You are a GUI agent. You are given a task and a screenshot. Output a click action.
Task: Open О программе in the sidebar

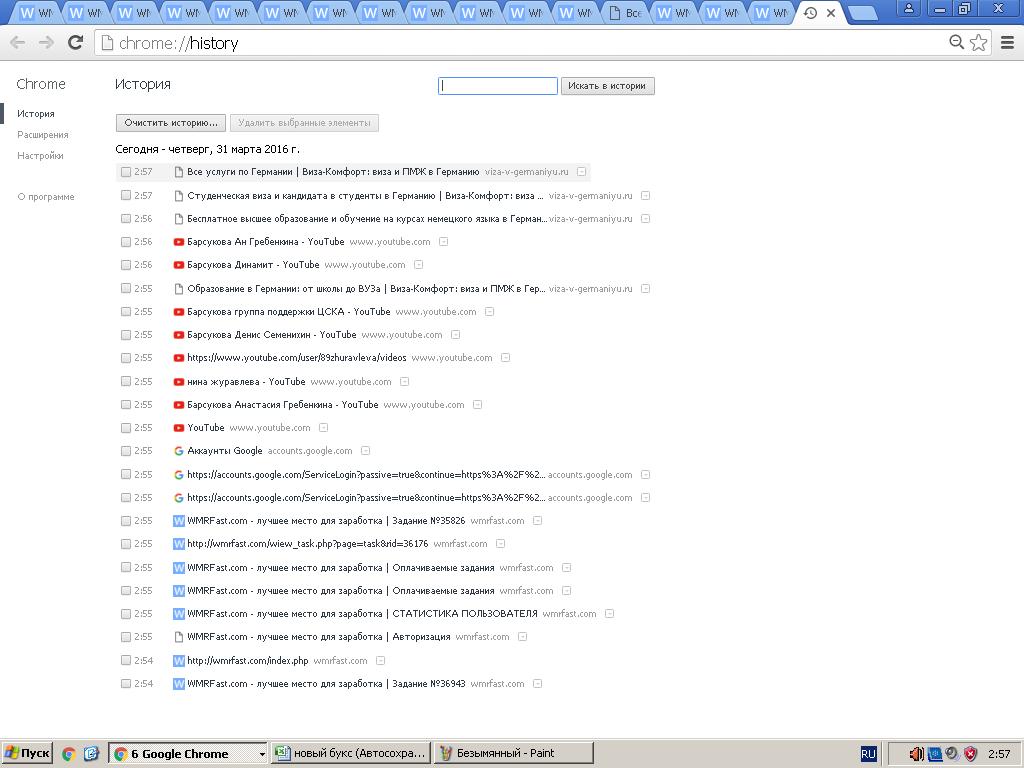tap(46, 197)
